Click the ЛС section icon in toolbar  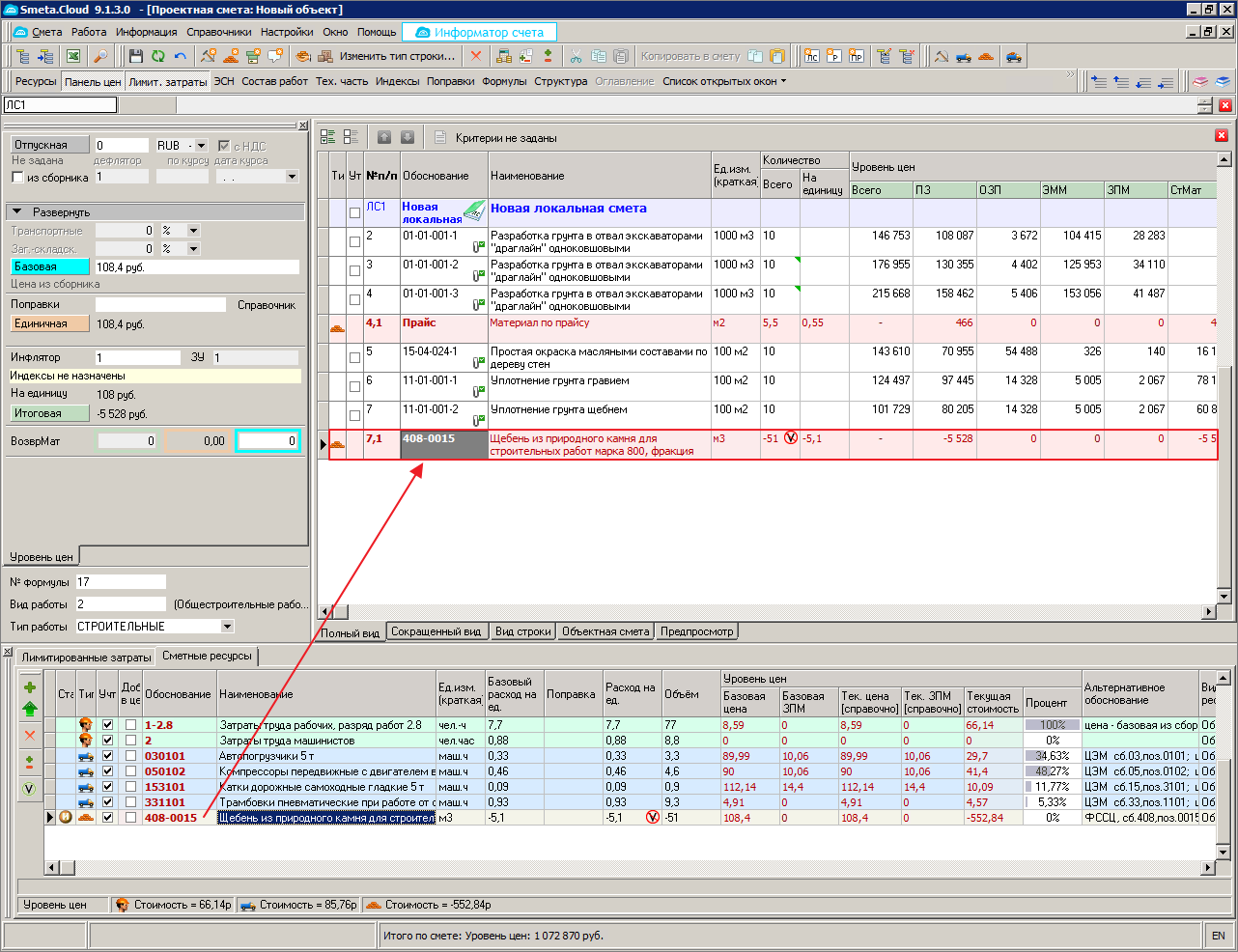(x=812, y=56)
